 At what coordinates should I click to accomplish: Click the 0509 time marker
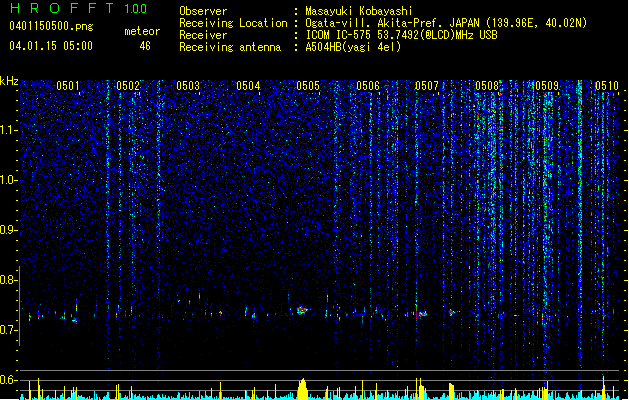(x=547, y=86)
